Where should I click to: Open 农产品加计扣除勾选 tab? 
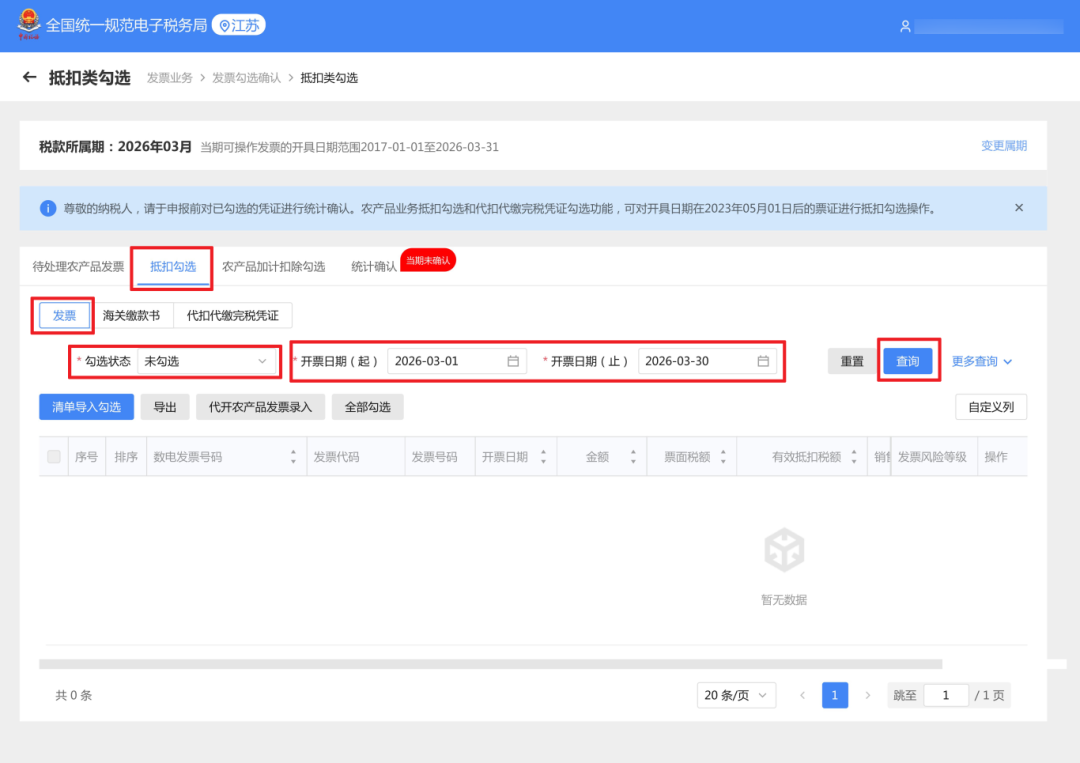click(x=273, y=266)
